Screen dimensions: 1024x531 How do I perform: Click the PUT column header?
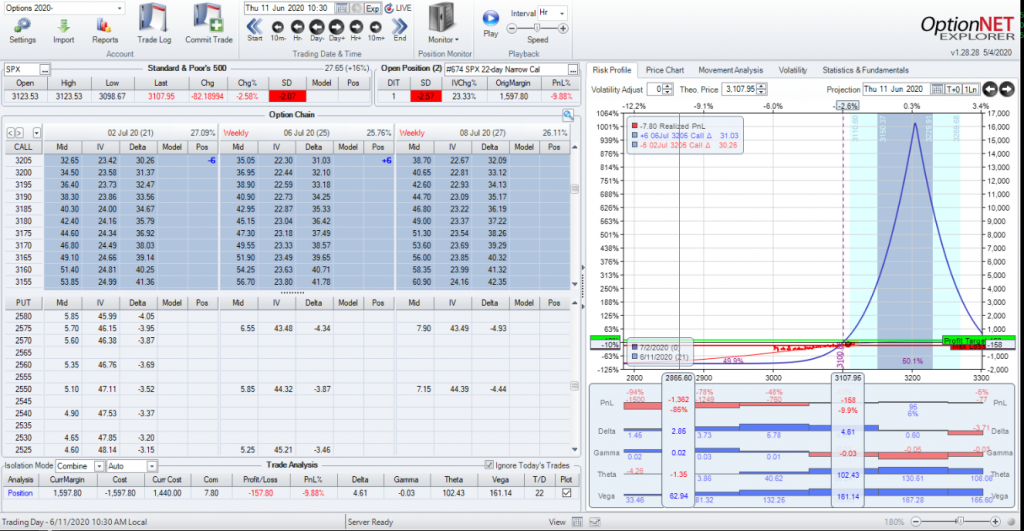(x=23, y=303)
